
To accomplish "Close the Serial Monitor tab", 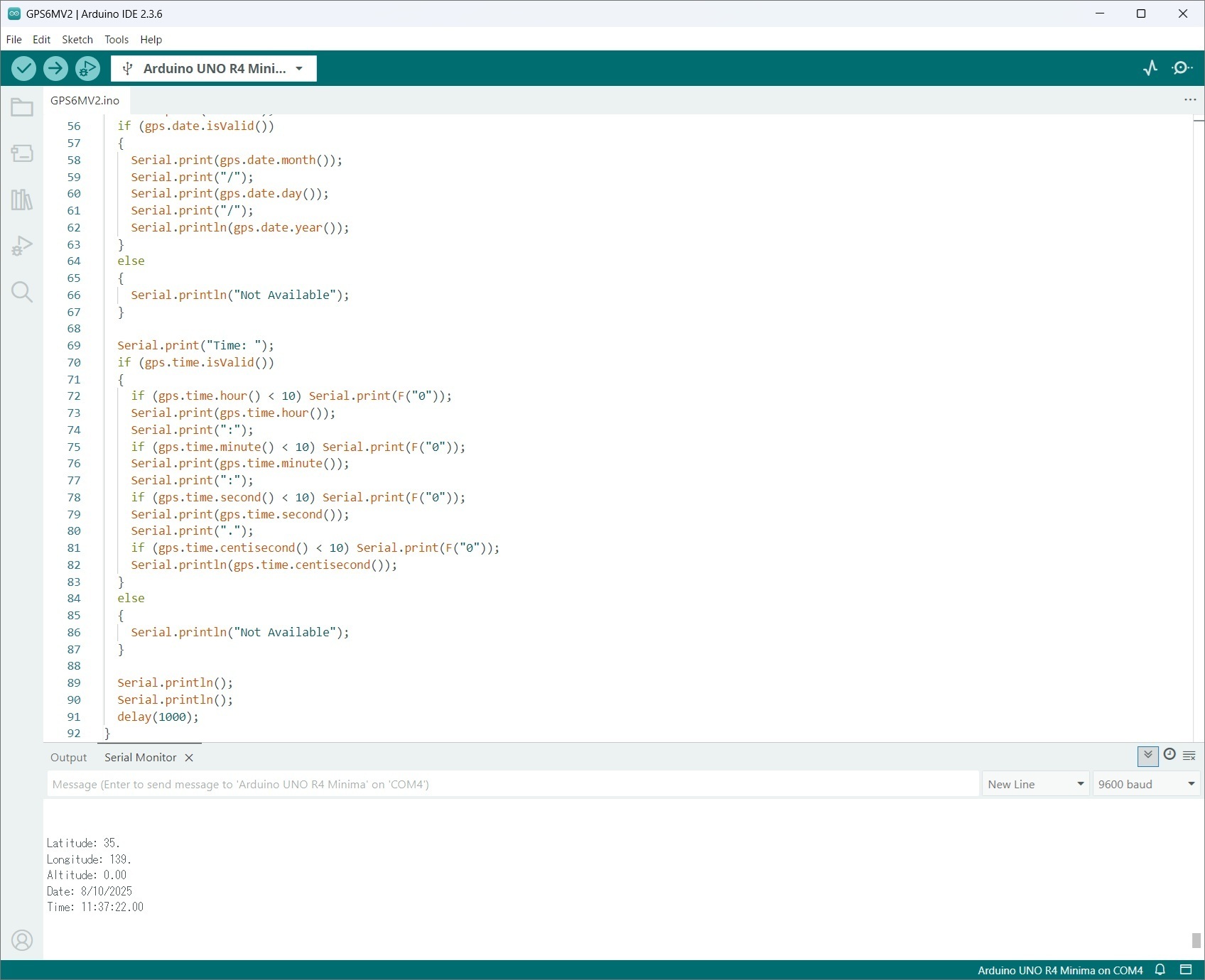I will (x=189, y=758).
